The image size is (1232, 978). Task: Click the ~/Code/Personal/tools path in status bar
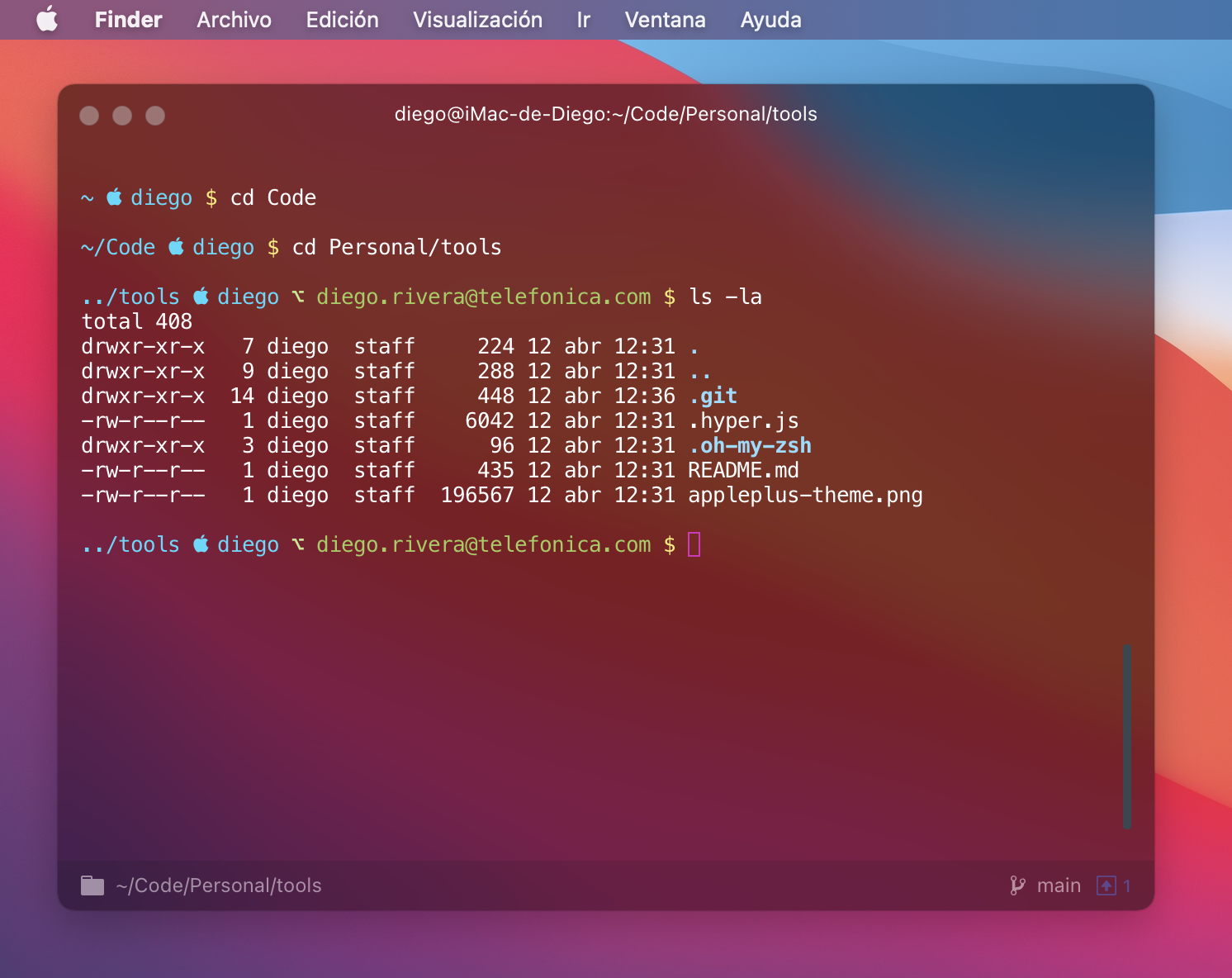click(219, 885)
